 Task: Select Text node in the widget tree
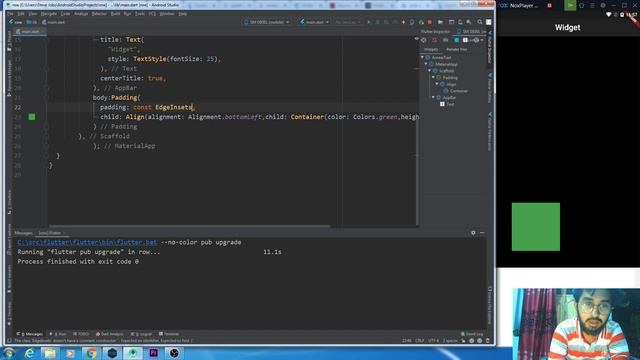tap(450, 104)
